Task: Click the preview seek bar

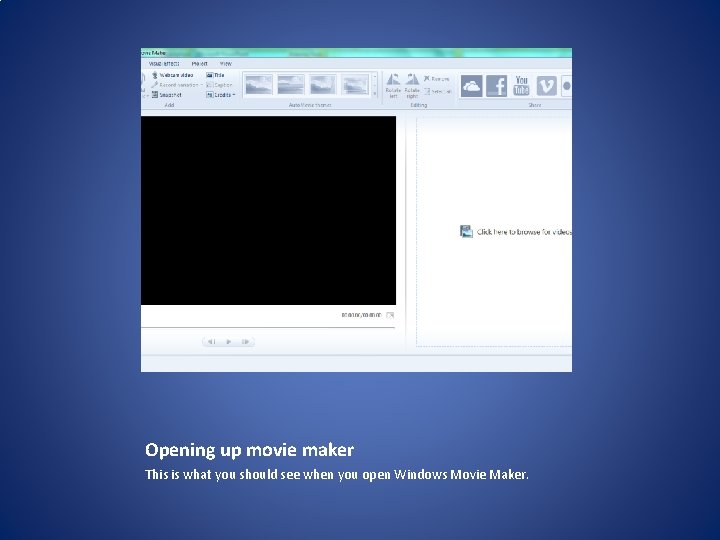Action: point(268,327)
